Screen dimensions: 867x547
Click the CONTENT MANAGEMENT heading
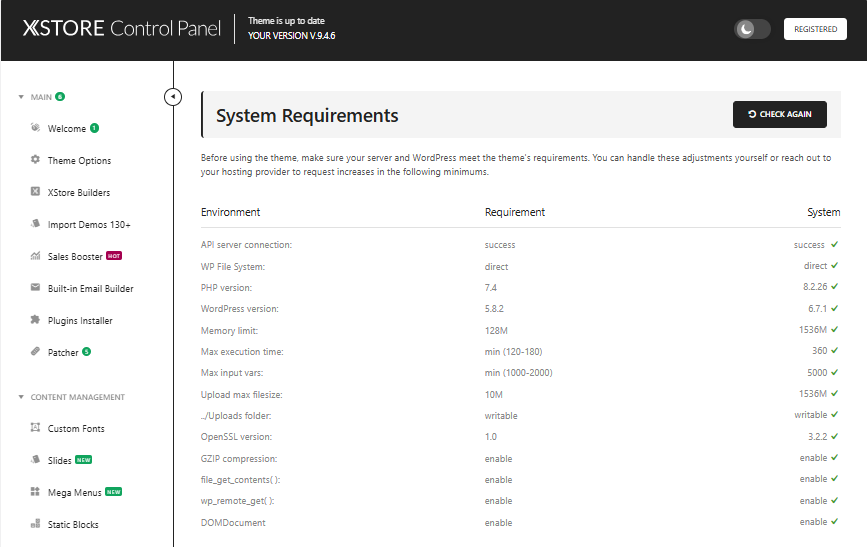click(77, 397)
